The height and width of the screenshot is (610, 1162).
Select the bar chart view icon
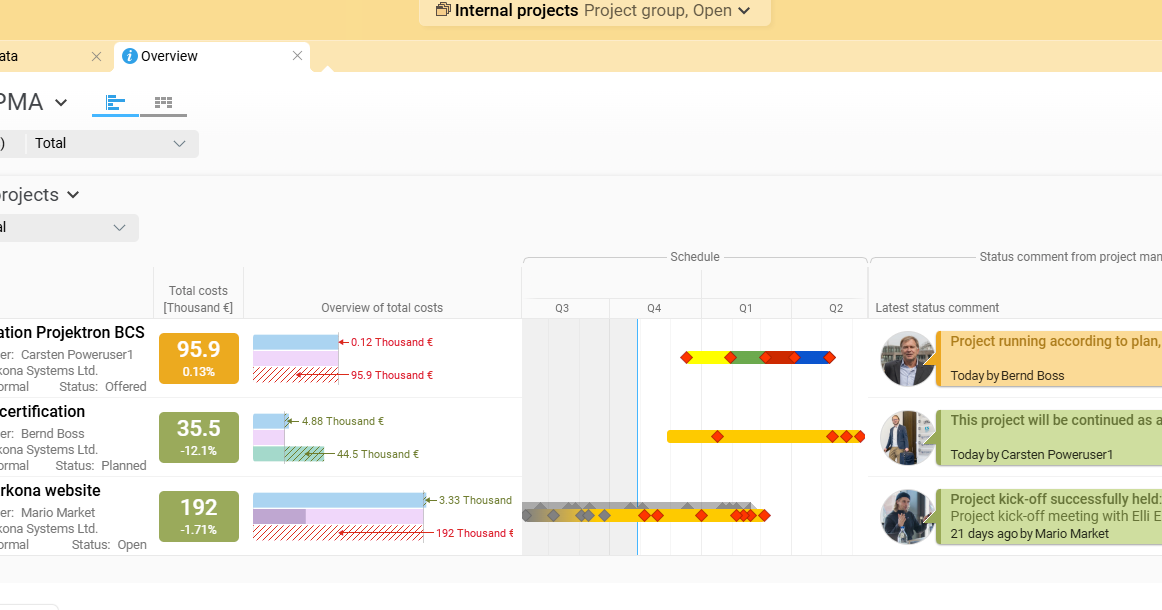[x=115, y=102]
